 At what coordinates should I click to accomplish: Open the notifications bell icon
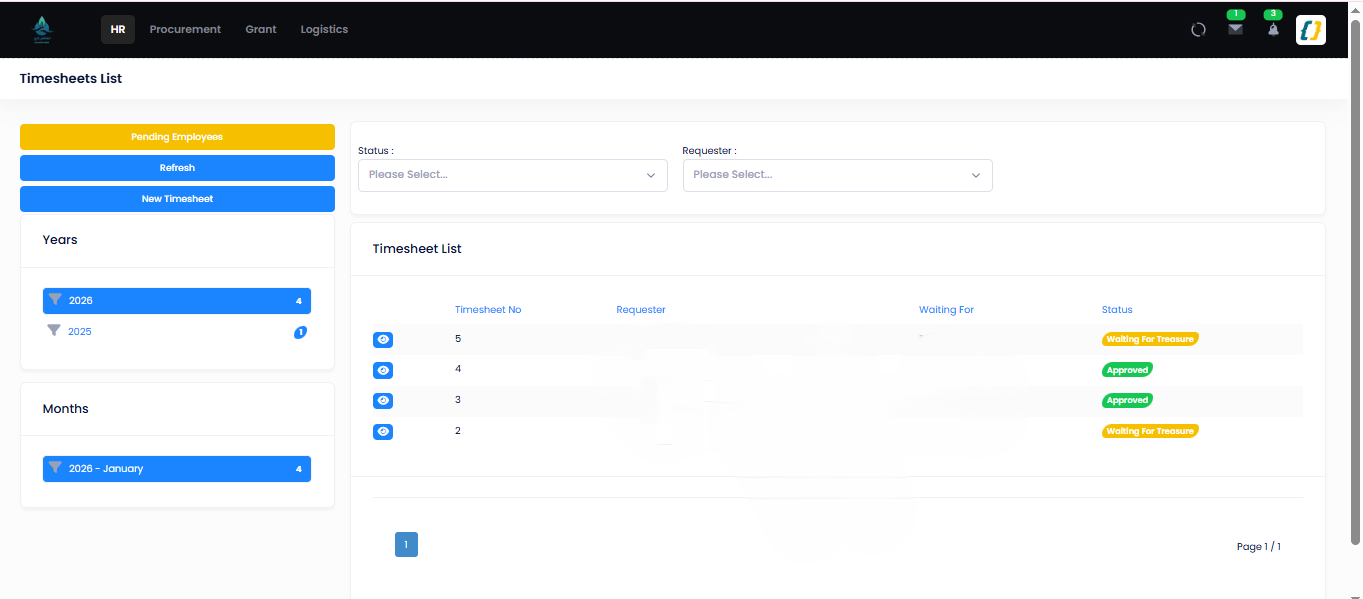1273,29
